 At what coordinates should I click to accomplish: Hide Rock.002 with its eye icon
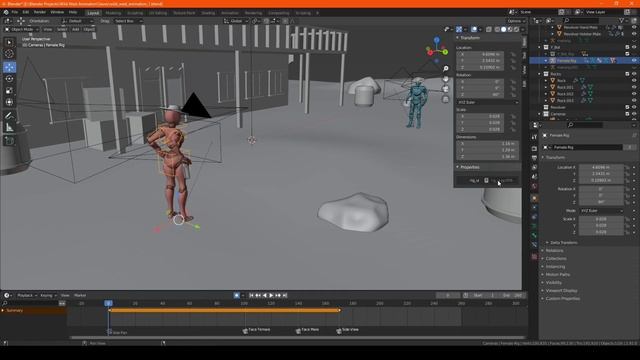pyautogui.click(x=634, y=93)
